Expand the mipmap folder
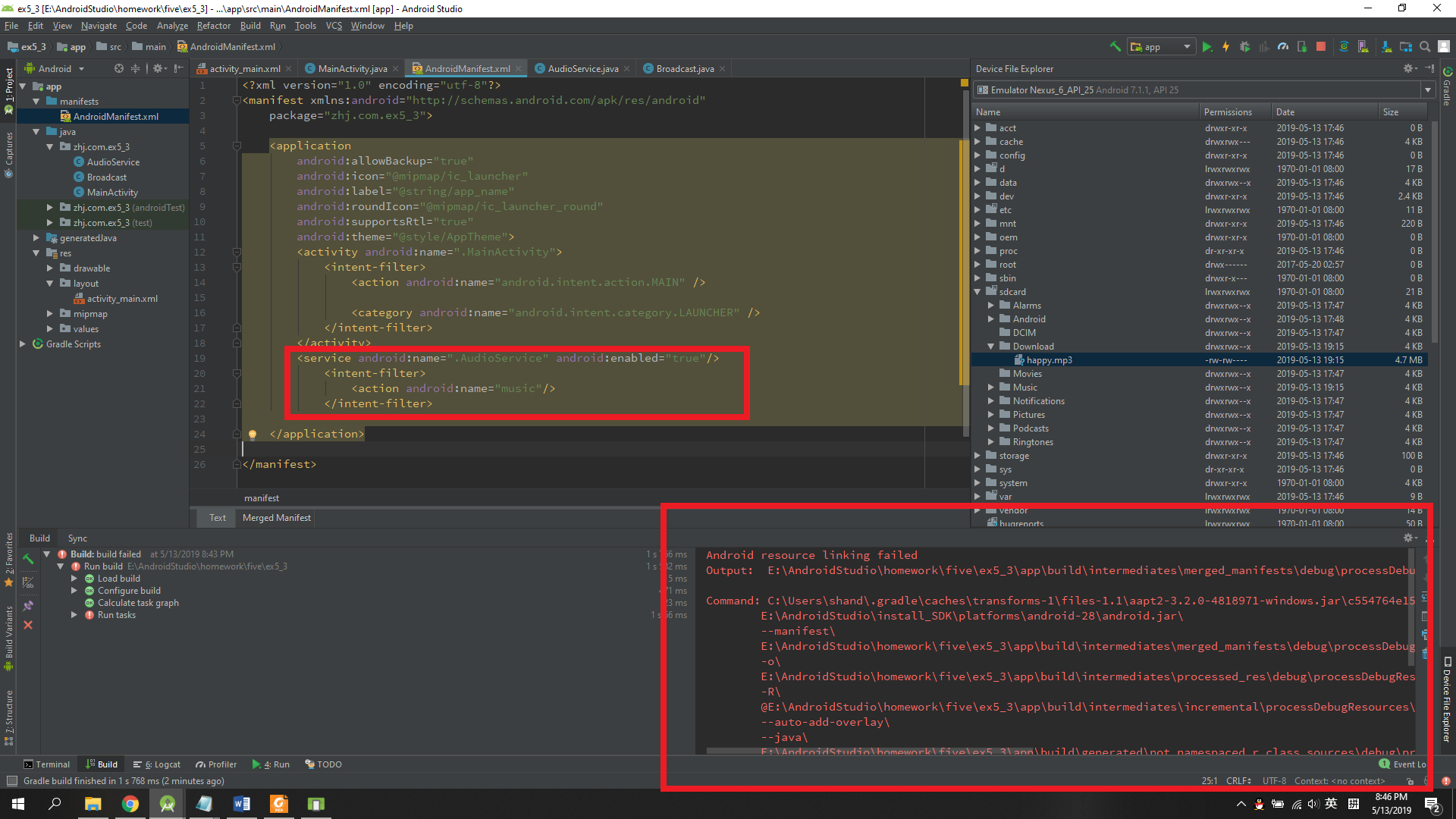This screenshot has width=1456, height=819. coord(50,314)
